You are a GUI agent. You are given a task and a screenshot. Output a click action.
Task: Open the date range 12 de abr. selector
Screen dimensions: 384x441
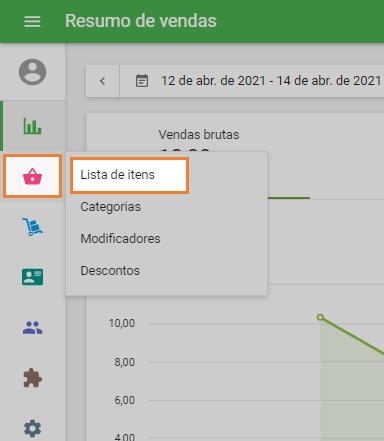271,81
